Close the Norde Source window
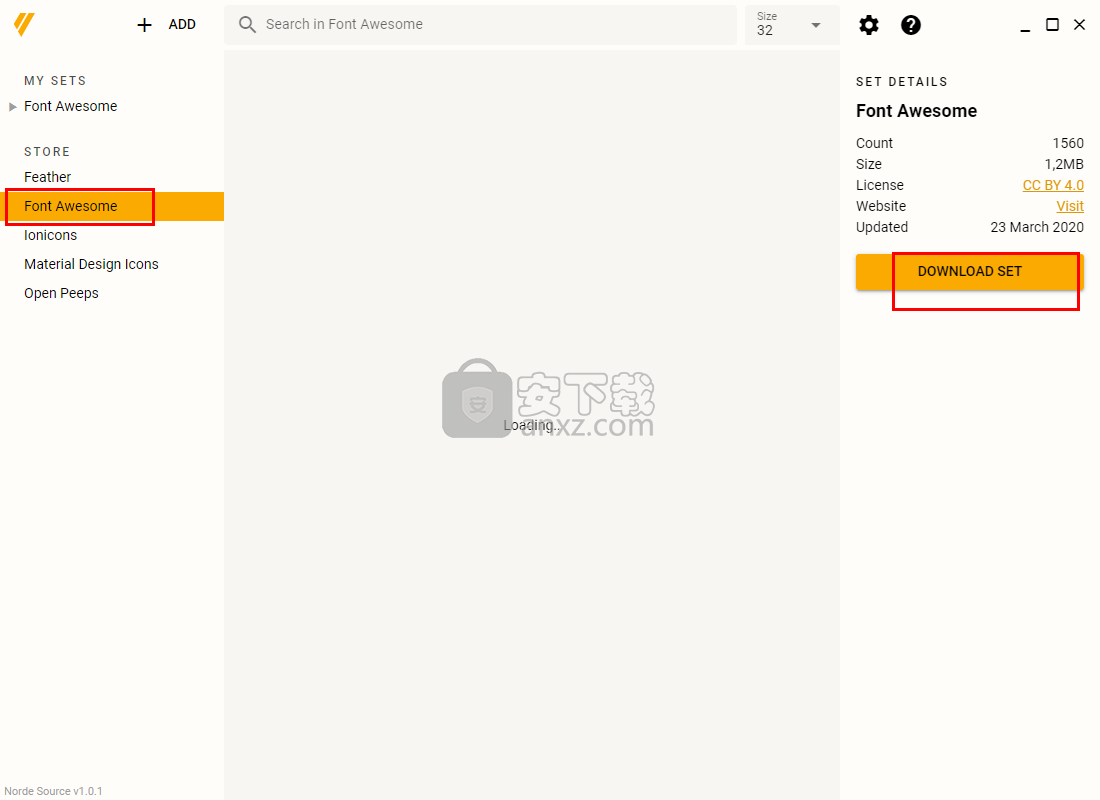 [1080, 25]
